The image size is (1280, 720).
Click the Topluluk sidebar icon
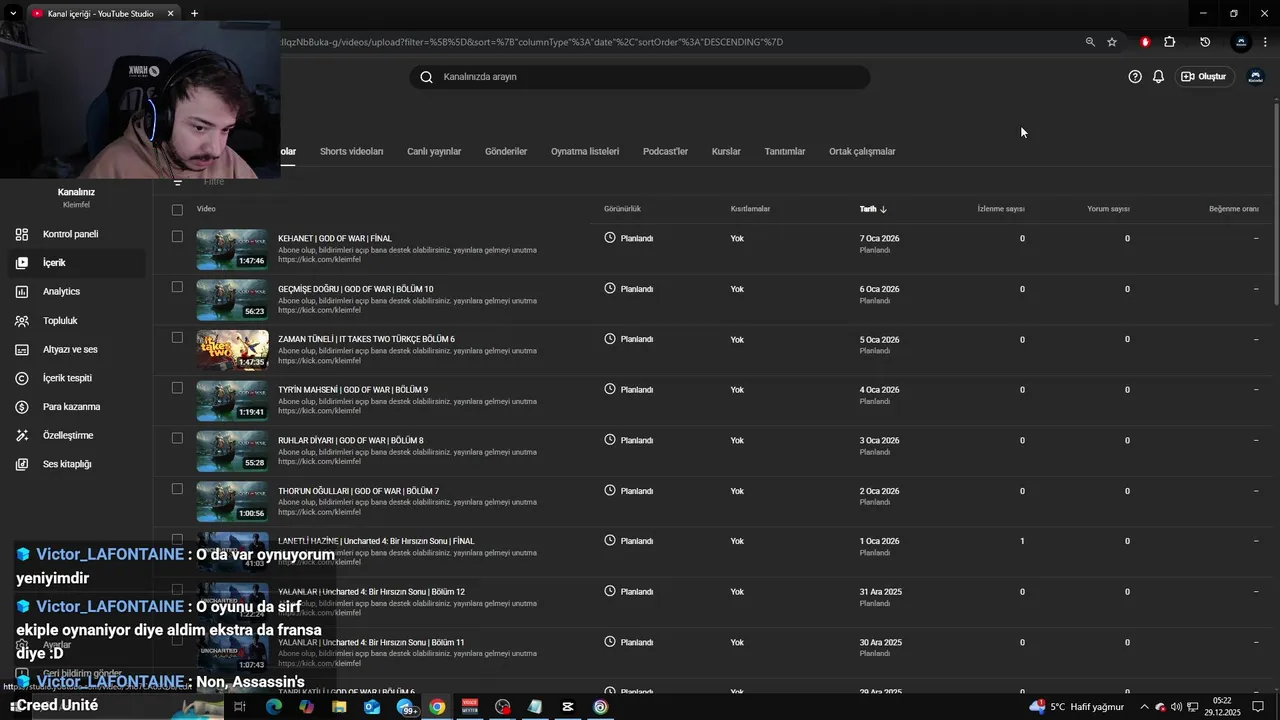(x=22, y=321)
